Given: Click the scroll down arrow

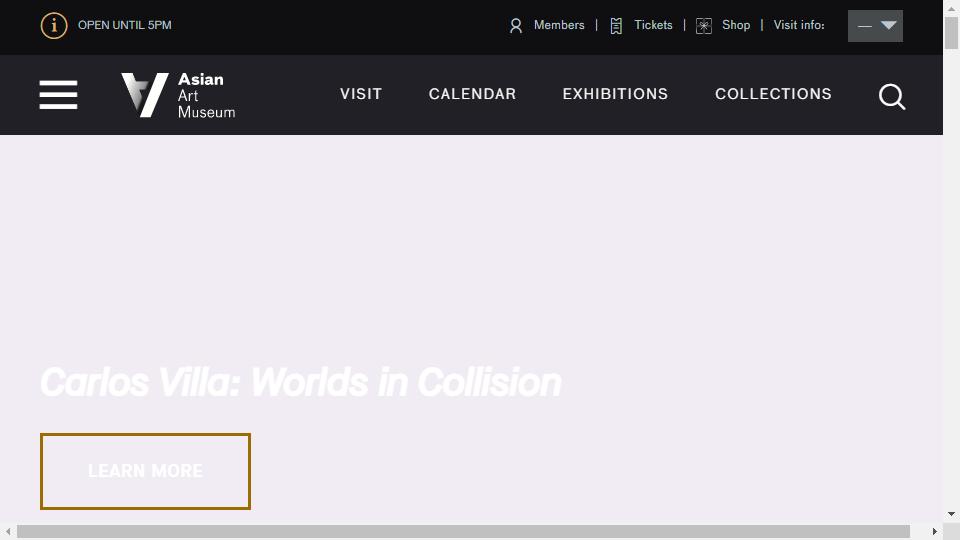Looking at the screenshot, I should pos(951,514).
